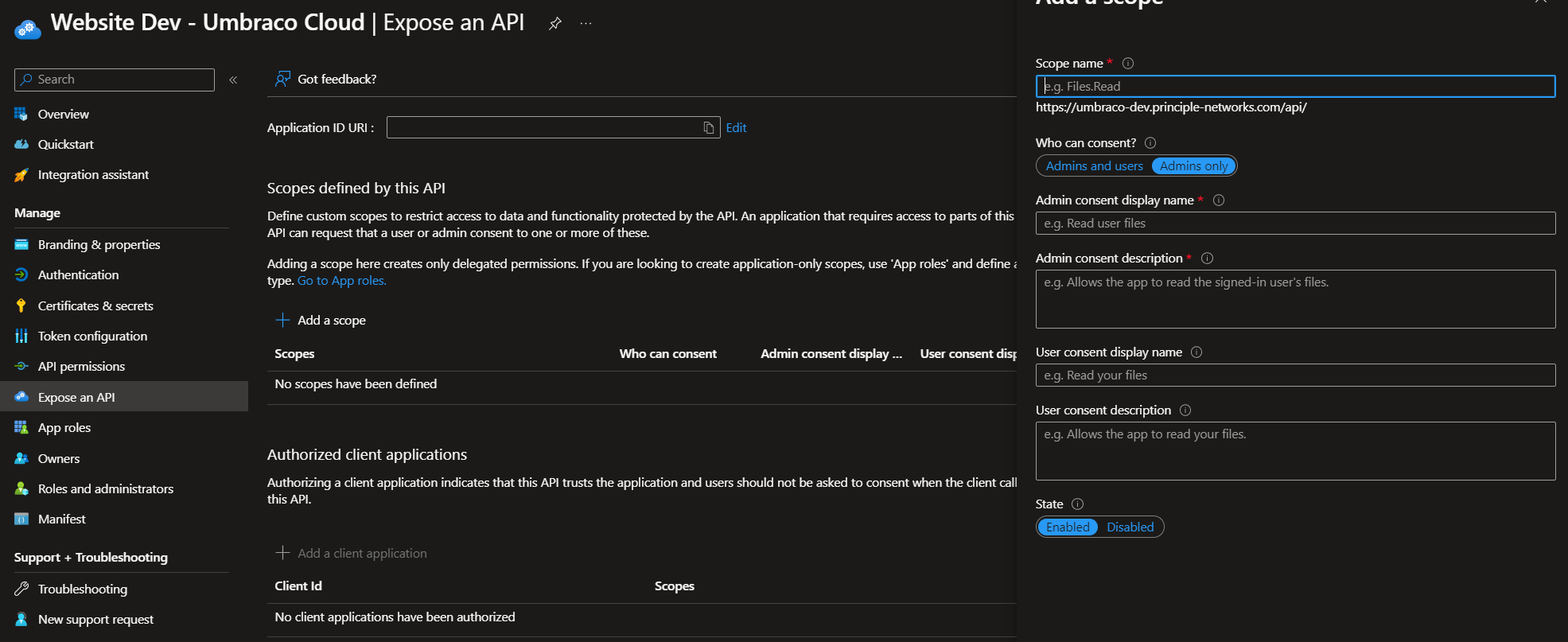Screen dimensions: 1568x642
Task: Click User consent description info icon
Action: [1185, 410]
